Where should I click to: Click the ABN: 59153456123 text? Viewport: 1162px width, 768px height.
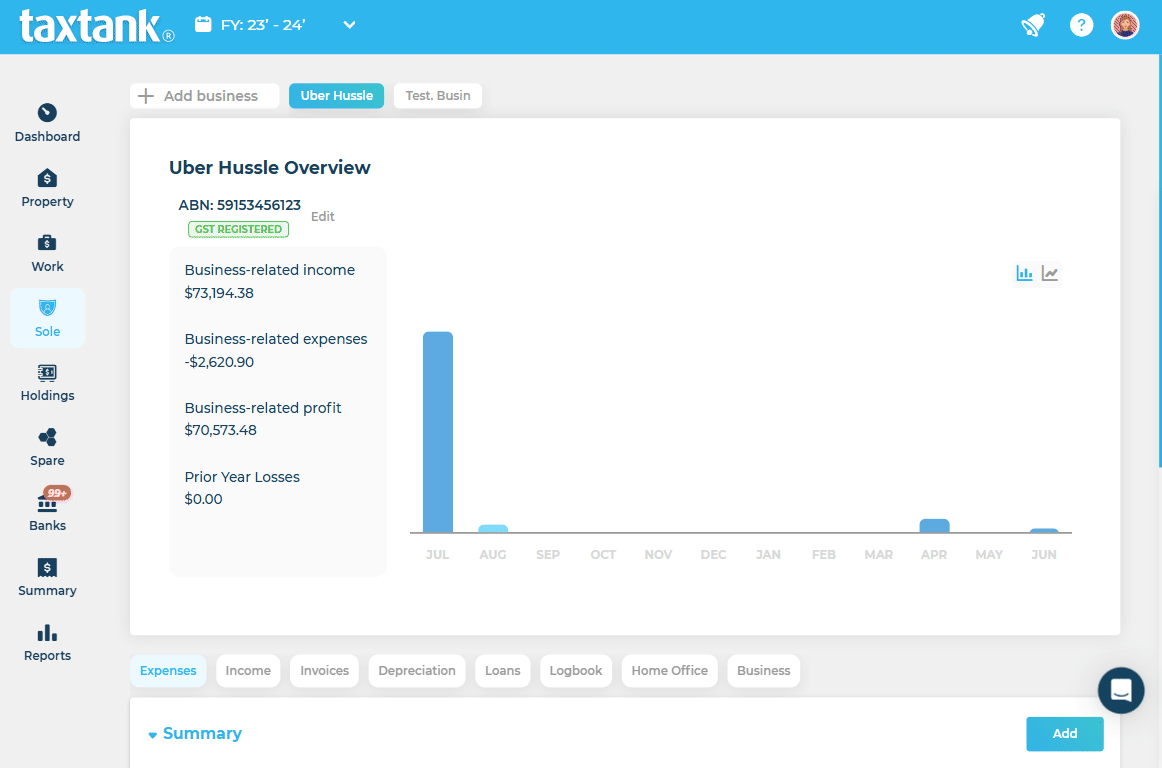(x=239, y=205)
